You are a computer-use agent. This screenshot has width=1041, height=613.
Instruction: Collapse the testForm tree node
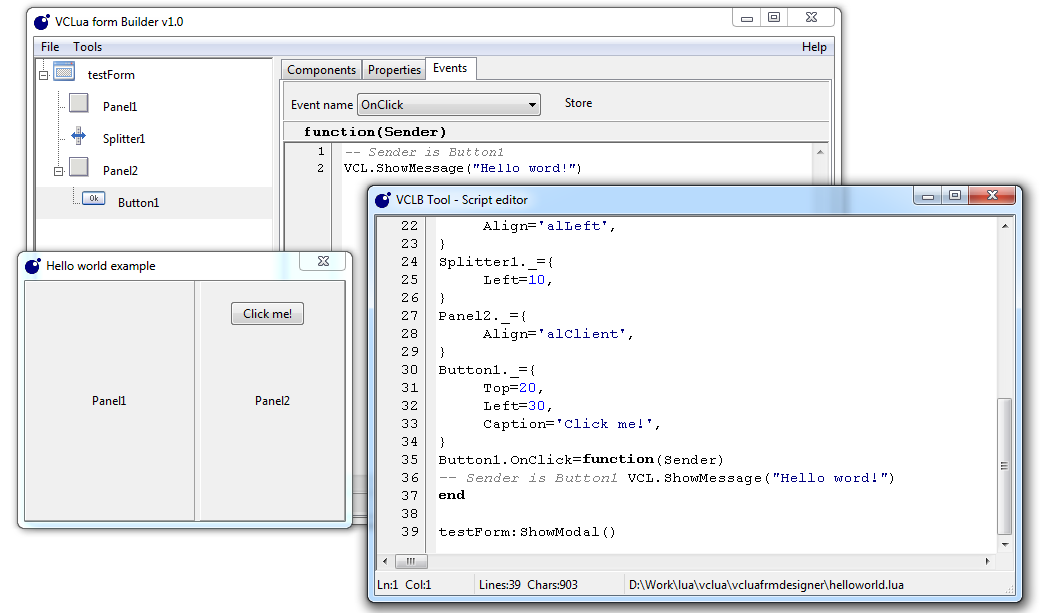[x=43, y=75]
